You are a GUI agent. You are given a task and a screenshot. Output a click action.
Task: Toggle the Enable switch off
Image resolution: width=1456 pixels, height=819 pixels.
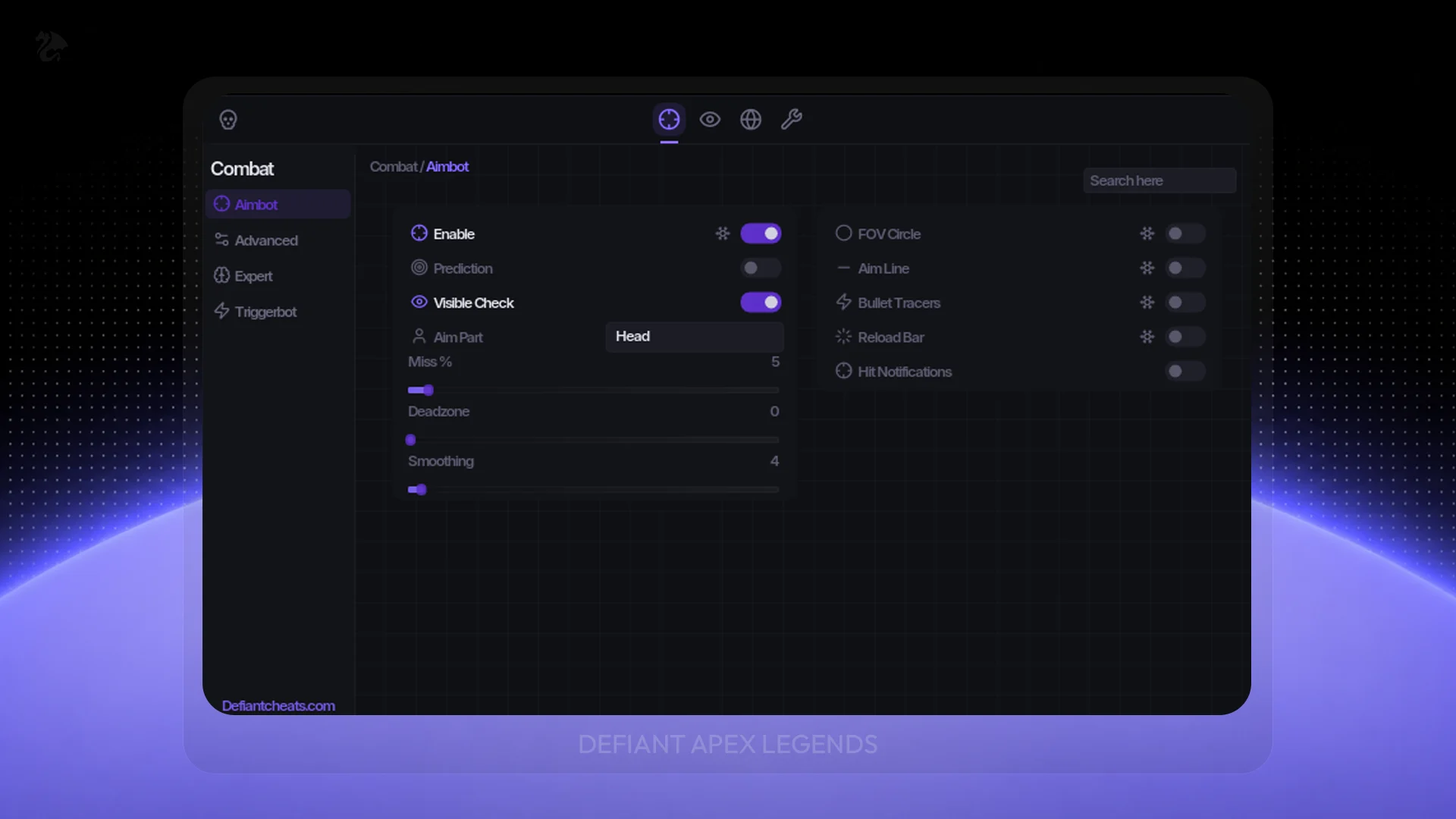[761, 234]
